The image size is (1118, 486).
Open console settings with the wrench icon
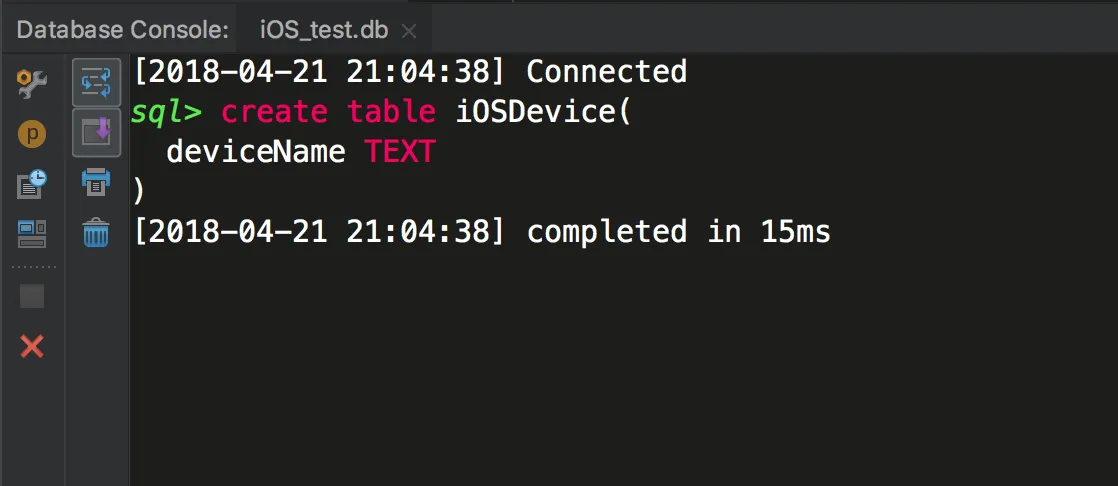[32, 84]
